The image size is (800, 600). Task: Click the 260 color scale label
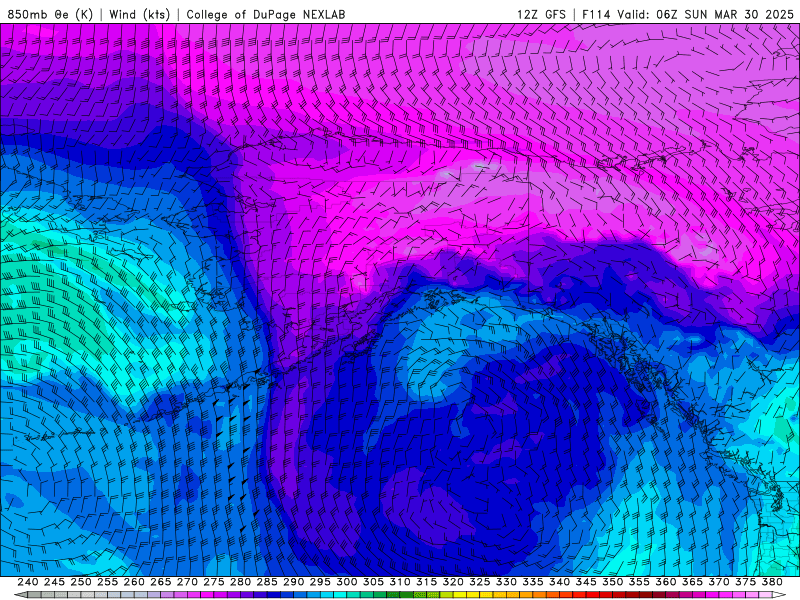coord(134,582)
